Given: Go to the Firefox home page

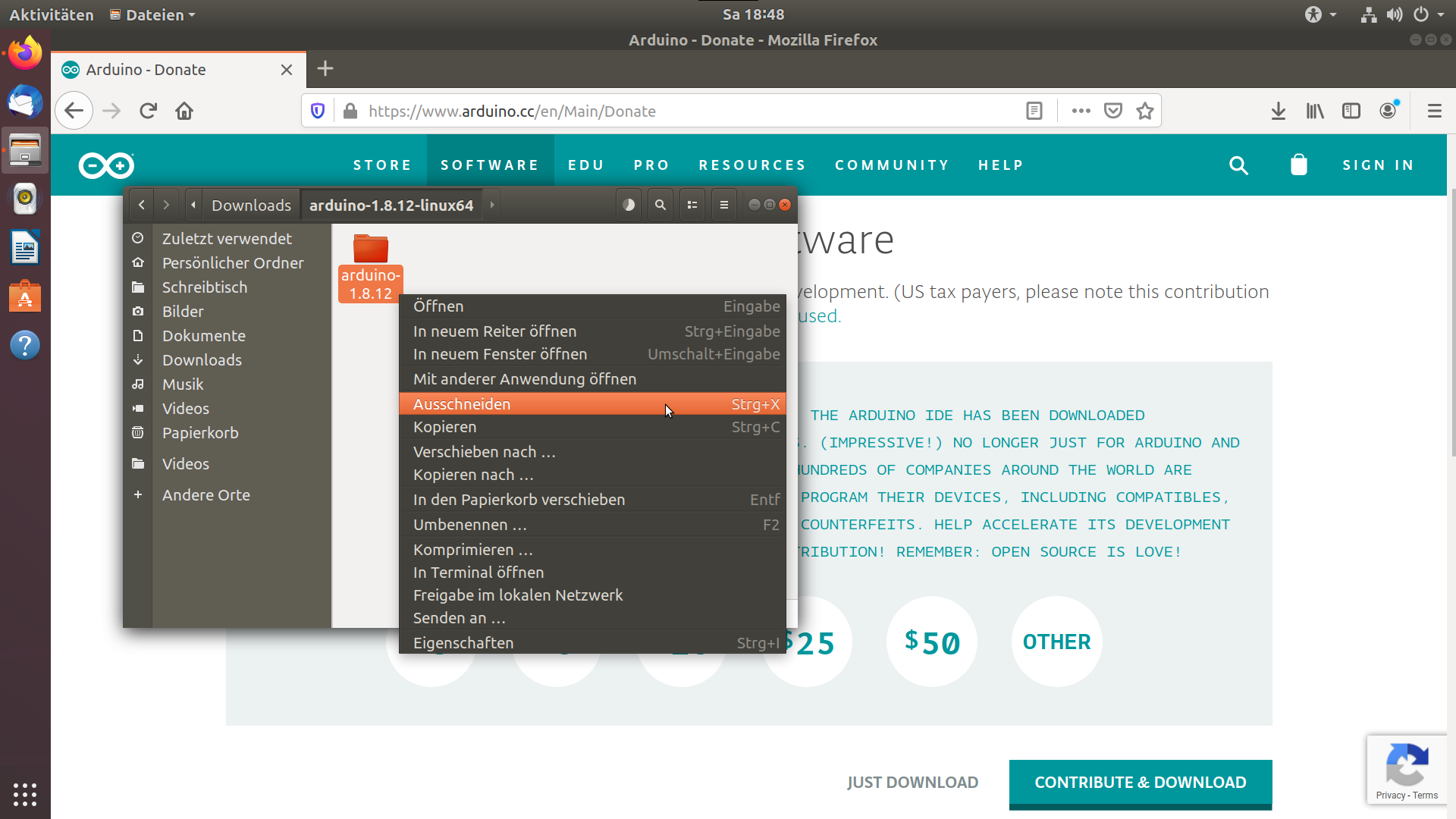Looking at the screenshot, I should (184, 111).
